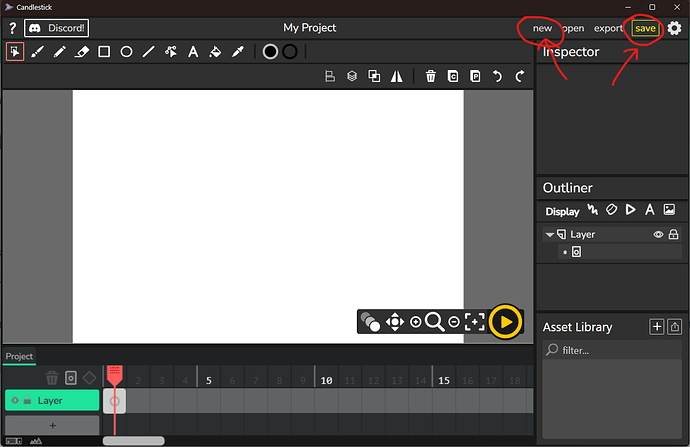
Task: Select the Brush tool
Action: point(37,52)
